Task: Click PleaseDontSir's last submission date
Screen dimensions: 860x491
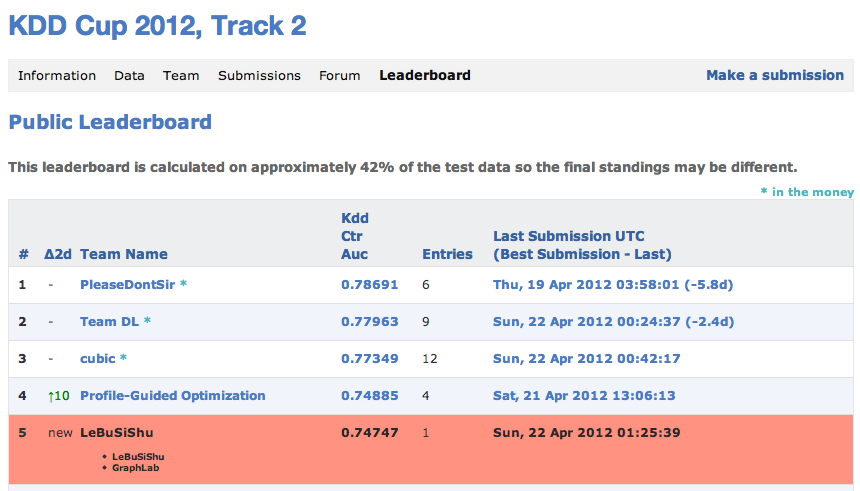Action: (x=613, y=284)
